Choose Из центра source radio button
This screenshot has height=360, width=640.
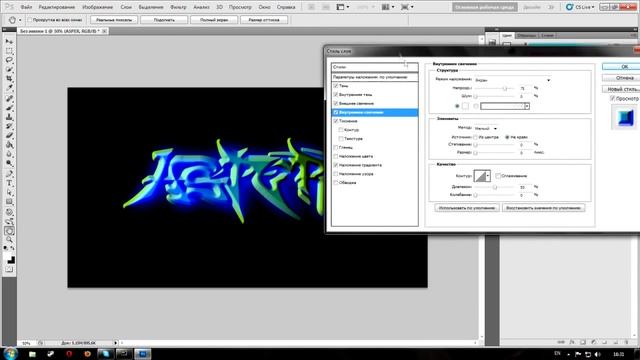476,137
